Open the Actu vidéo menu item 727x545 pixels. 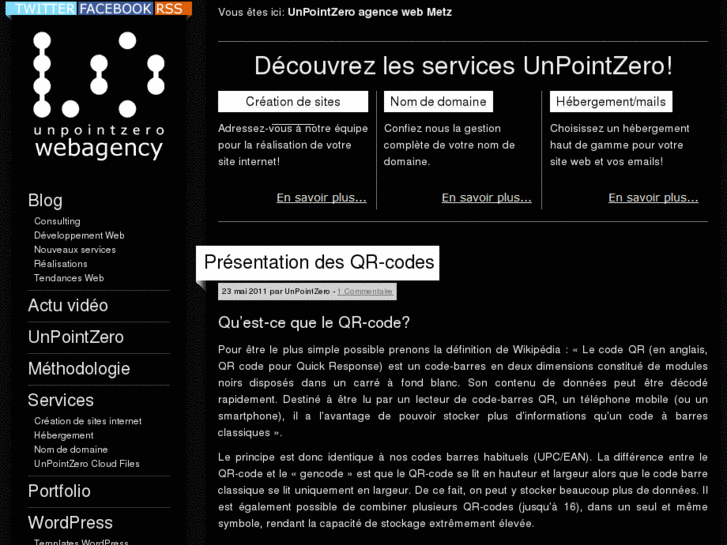(68, 305)
